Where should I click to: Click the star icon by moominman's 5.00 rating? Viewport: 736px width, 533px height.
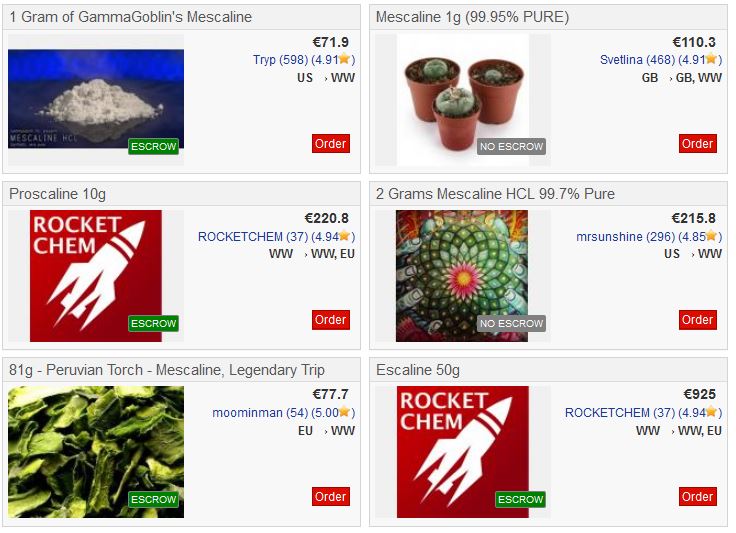[x=344, y=411]
